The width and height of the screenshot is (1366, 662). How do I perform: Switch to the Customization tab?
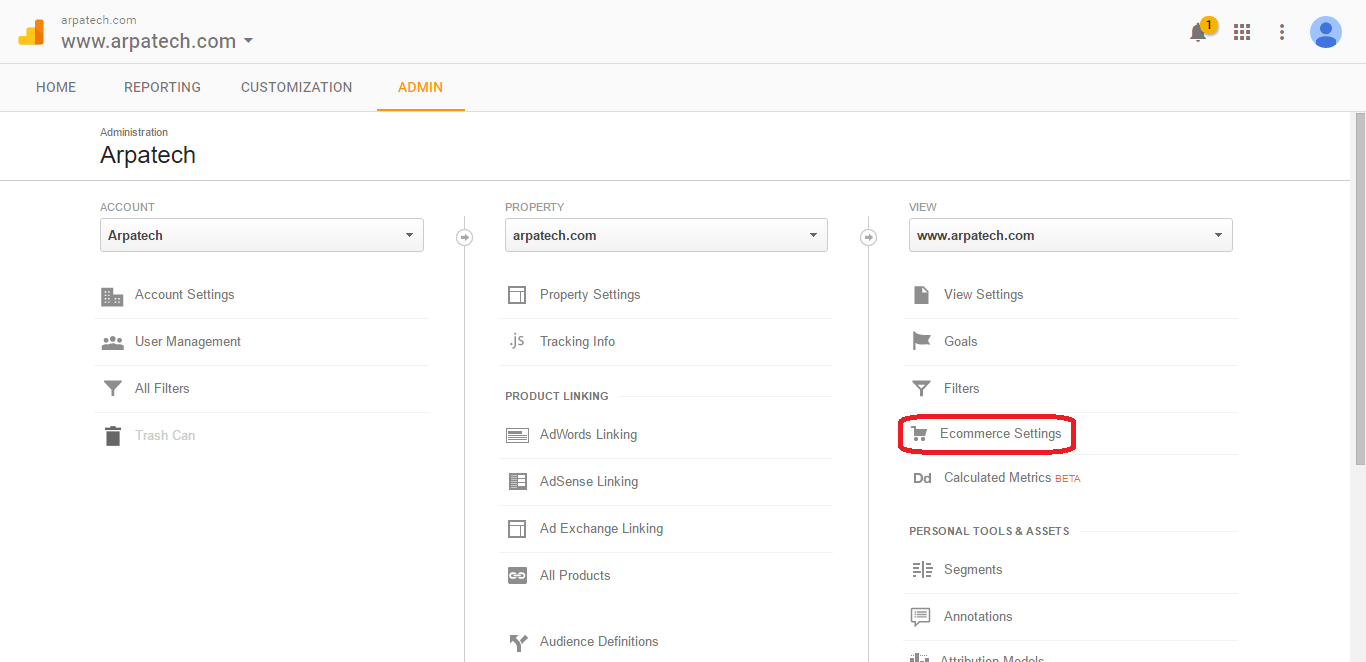pyautogui.click(x=296, y=87)
